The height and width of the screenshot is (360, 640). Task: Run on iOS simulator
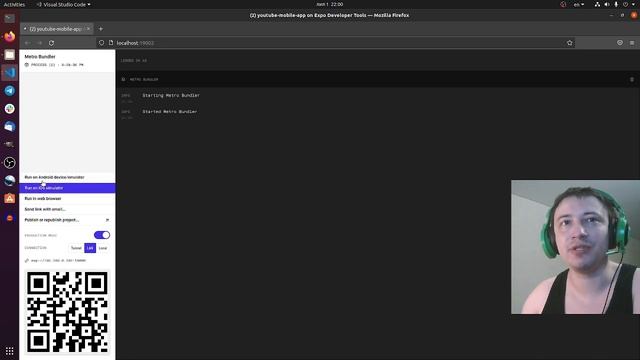pos(67,188)
